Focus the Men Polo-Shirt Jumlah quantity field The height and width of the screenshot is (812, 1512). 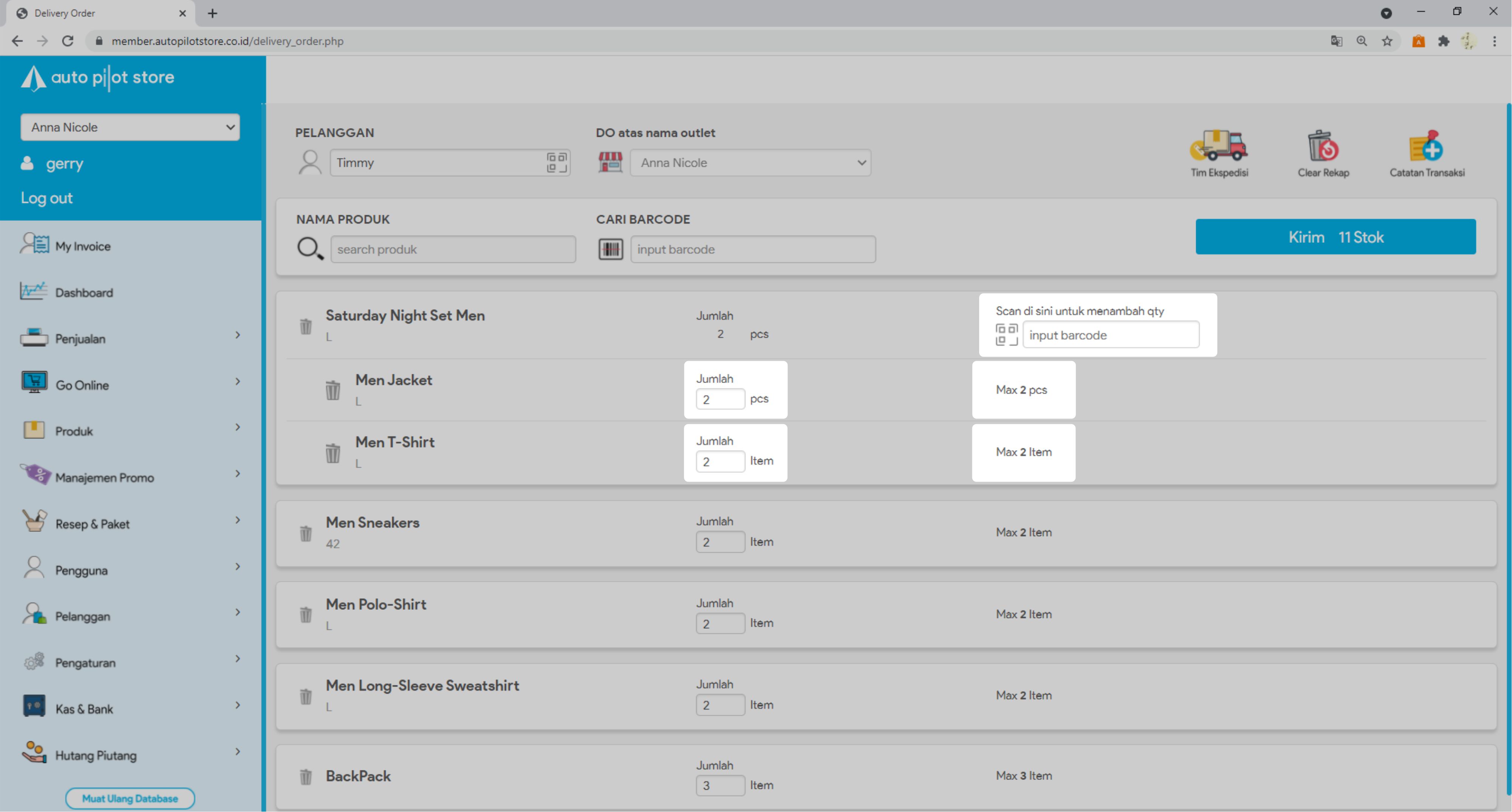point(720,623)
